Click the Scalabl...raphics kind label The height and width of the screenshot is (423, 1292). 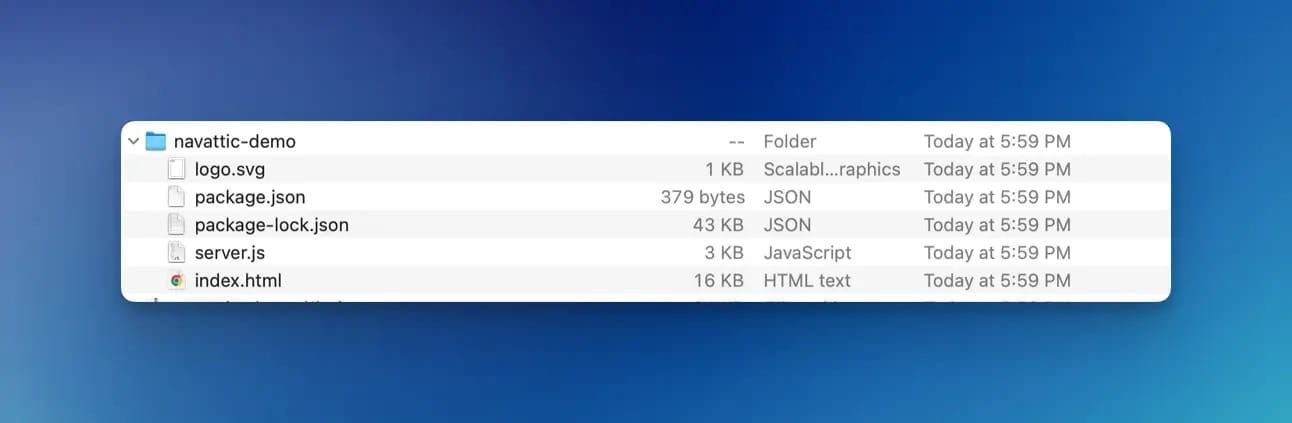point(832,170)
